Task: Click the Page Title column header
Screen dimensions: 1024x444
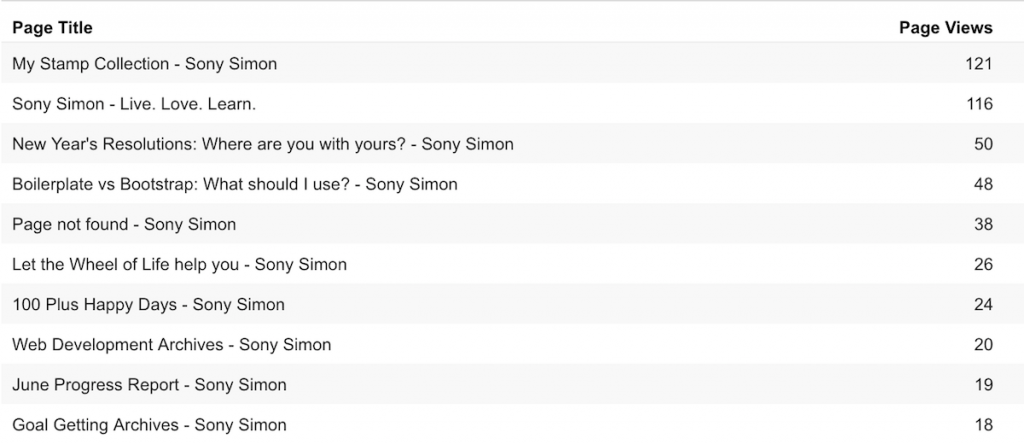Action: 52,27
